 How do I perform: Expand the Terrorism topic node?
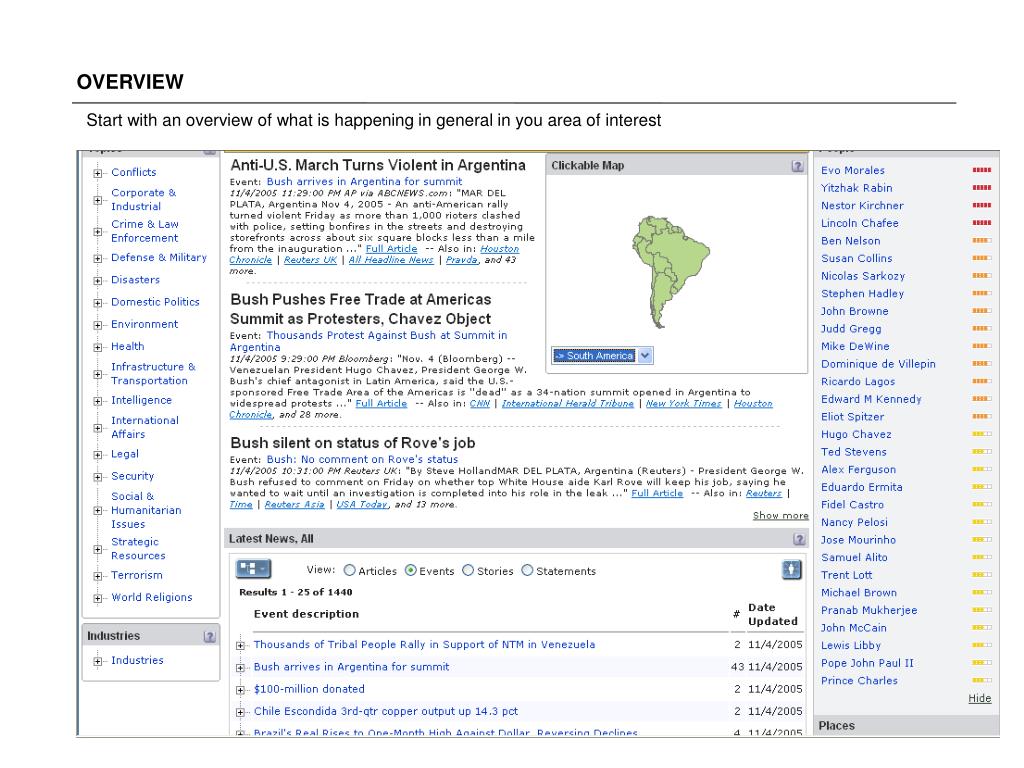pos(97,576)
